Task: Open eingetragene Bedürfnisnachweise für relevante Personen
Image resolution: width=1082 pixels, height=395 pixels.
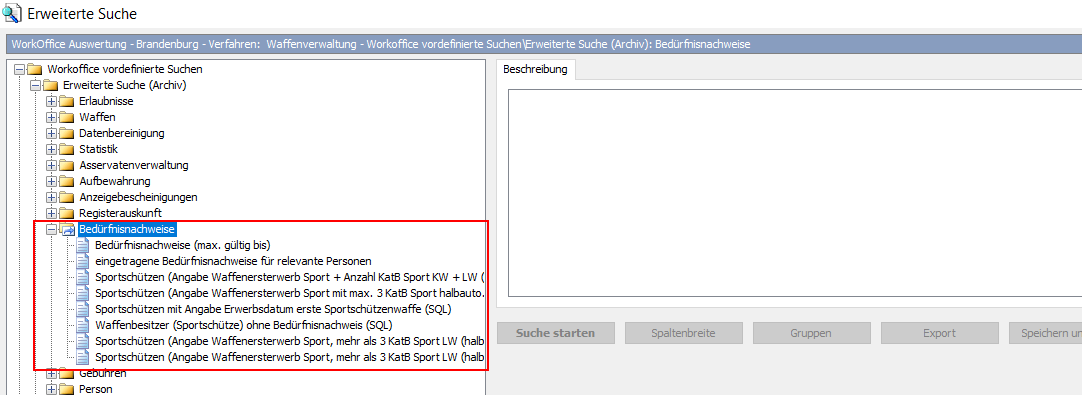Action: (233, 261)
